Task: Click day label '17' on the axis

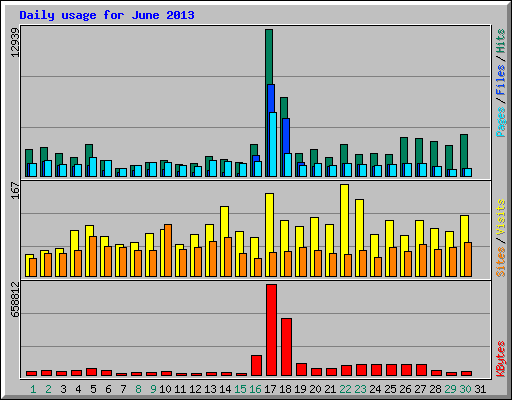Action: coord(270,389)
